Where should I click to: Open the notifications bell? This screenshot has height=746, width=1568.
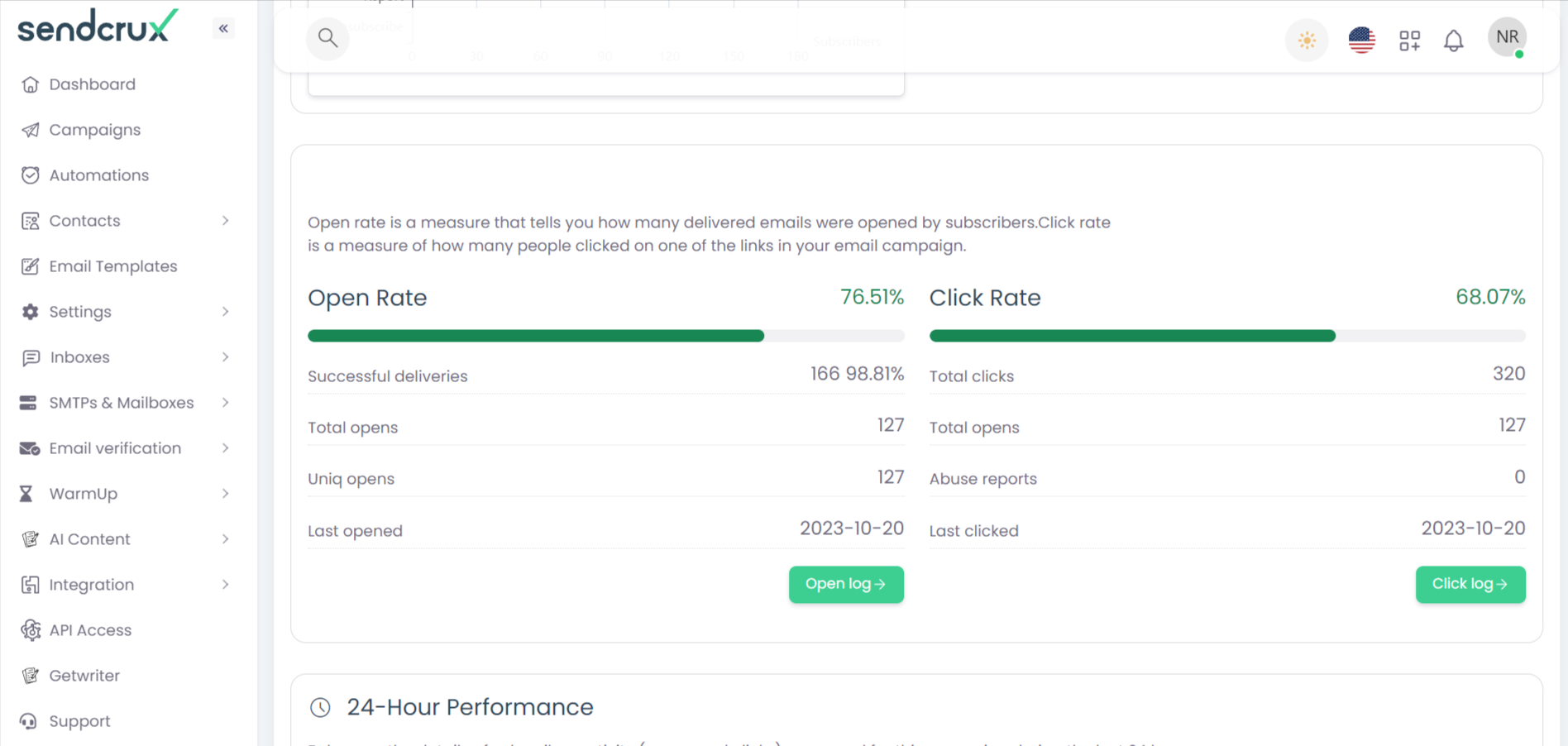1453,41
